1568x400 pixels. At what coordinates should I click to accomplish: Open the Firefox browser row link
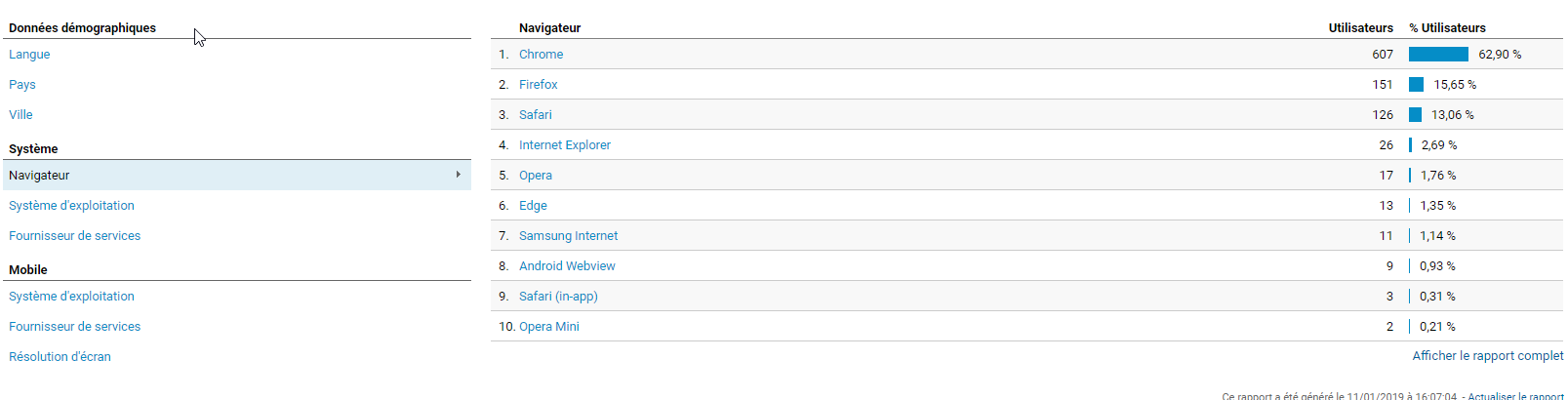point(539,85)
